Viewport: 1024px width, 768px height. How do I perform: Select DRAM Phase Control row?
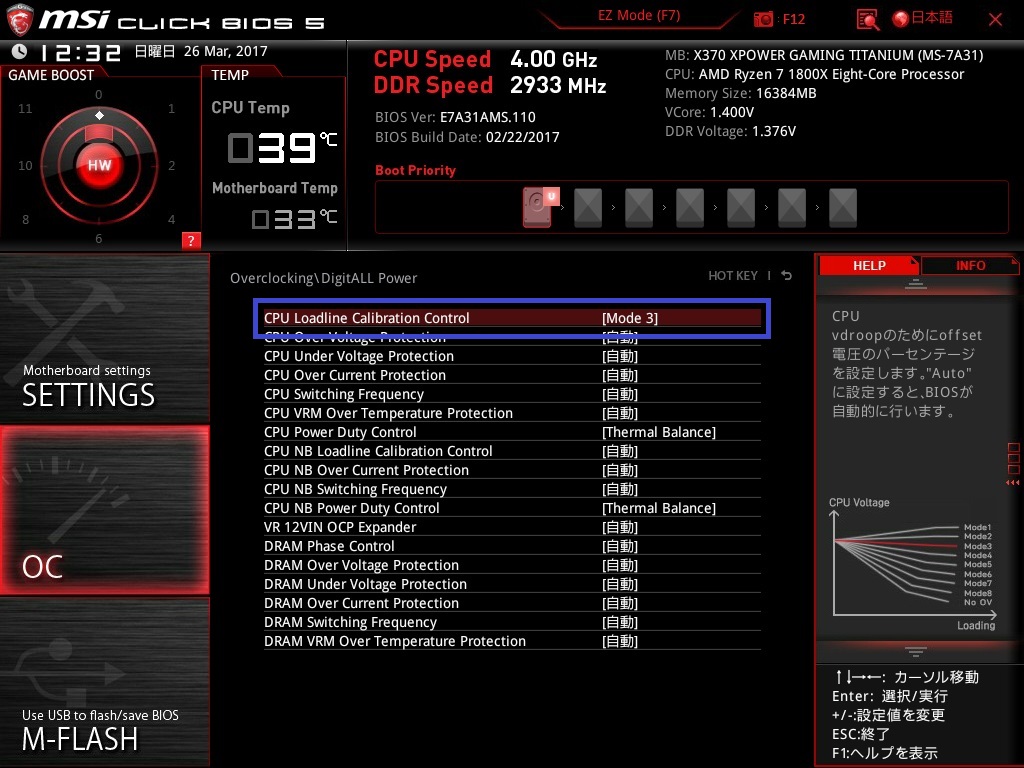(x=512, y=546)
